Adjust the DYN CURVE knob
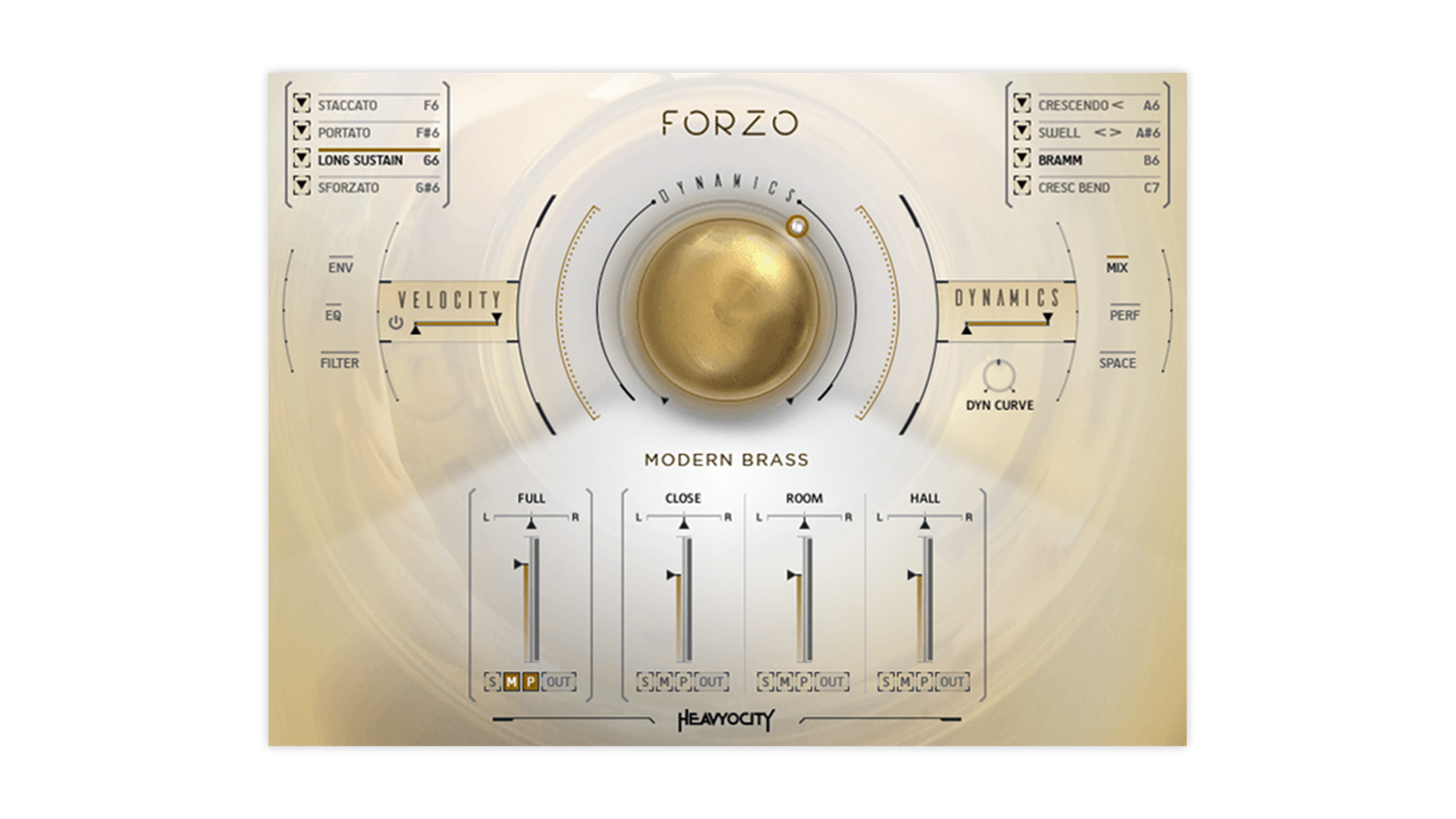 [x=999, y=376]
